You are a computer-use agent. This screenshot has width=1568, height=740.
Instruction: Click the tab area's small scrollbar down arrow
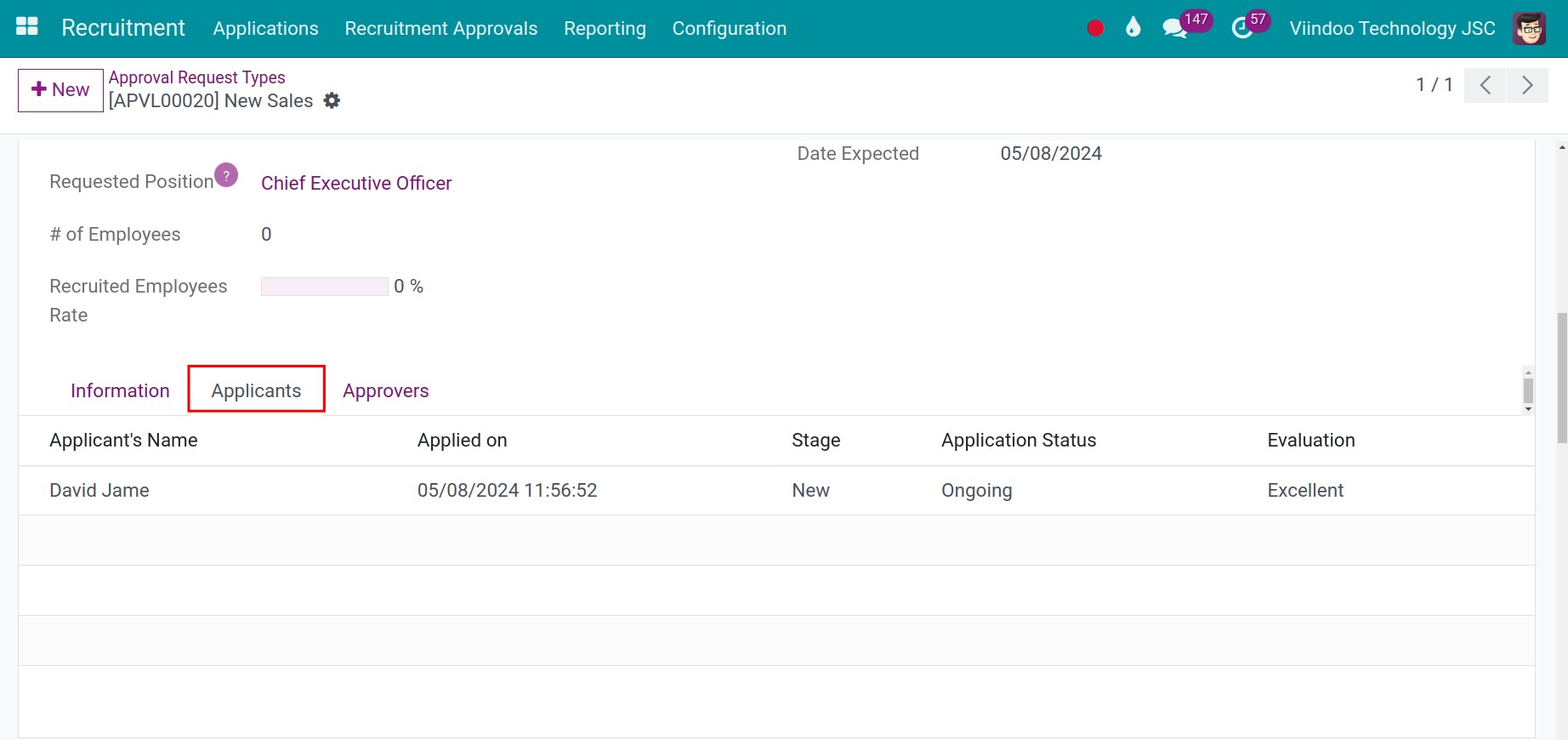(1528, 409)
